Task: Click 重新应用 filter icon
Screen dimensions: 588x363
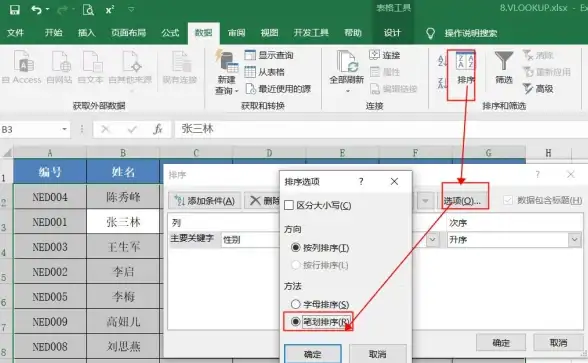Action: (x=547, y=72)
